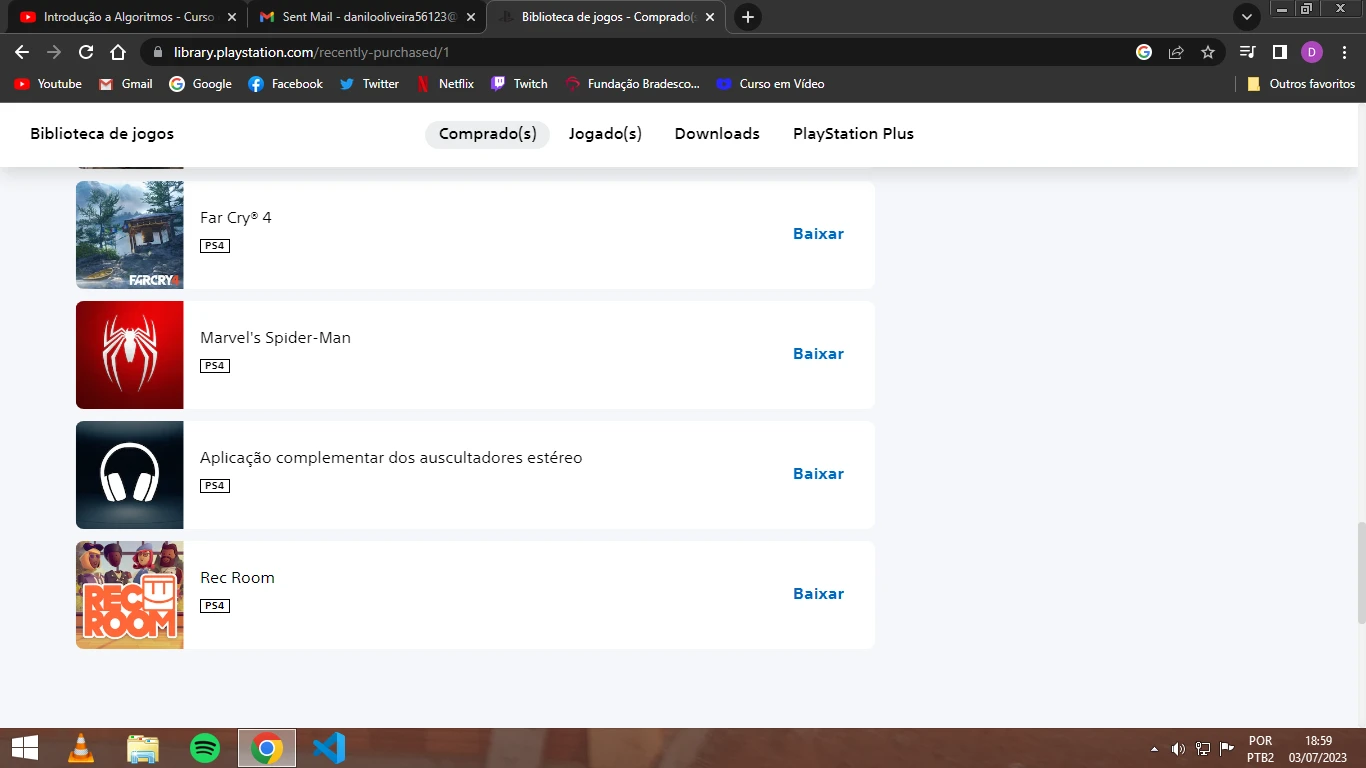Viewport: 1366px width, 768px height.
Task: Open Spotify from the taskbar
Action: (x=205, y=748)
